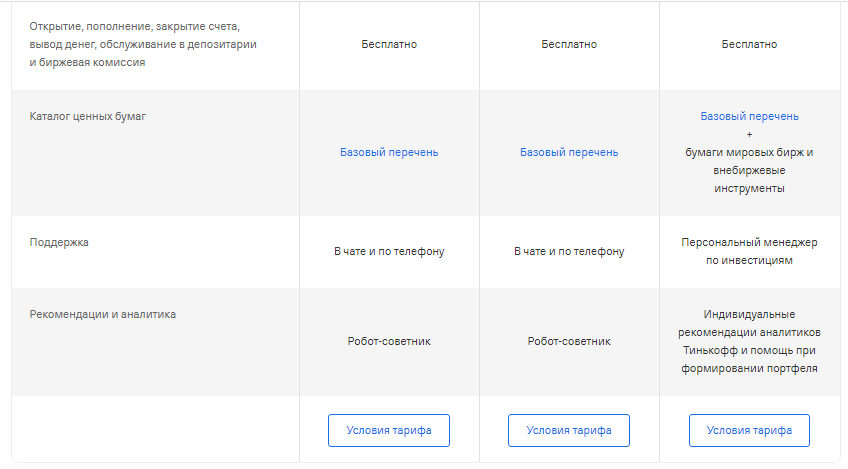The image size is (848, 469).
Task: Open Базовый перечень link above мировых бирж text
Action: 749,116
